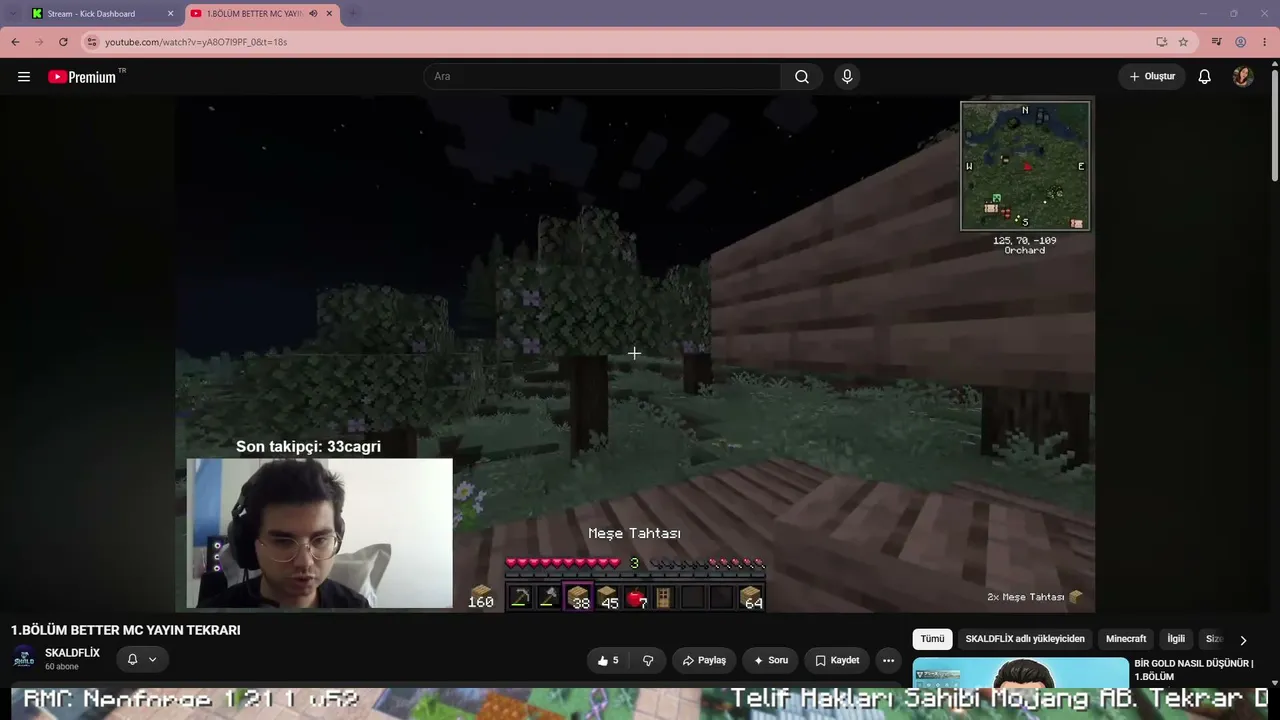Go forward with browser forward arrow
This screenshot has width=1280, height=720.
pyautogui.click(x=39, y=42)
